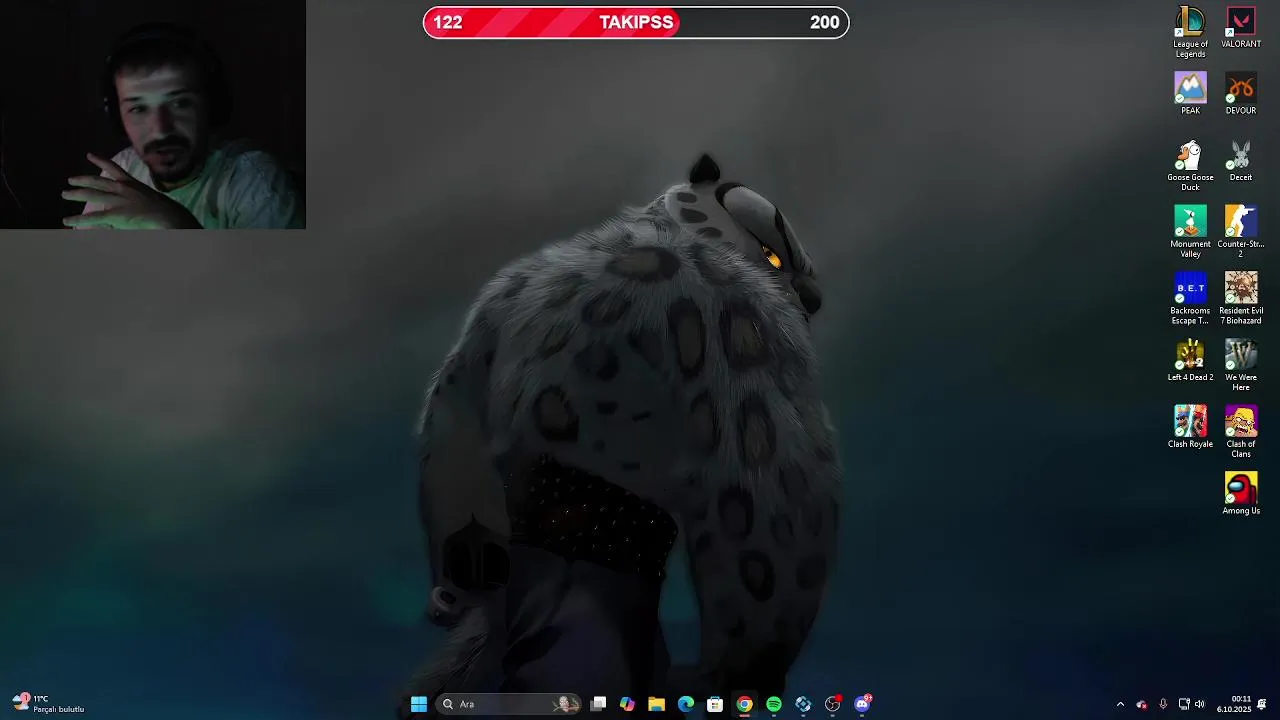Open the clock showing 00:11 6.10.2025

point(1234,704)
